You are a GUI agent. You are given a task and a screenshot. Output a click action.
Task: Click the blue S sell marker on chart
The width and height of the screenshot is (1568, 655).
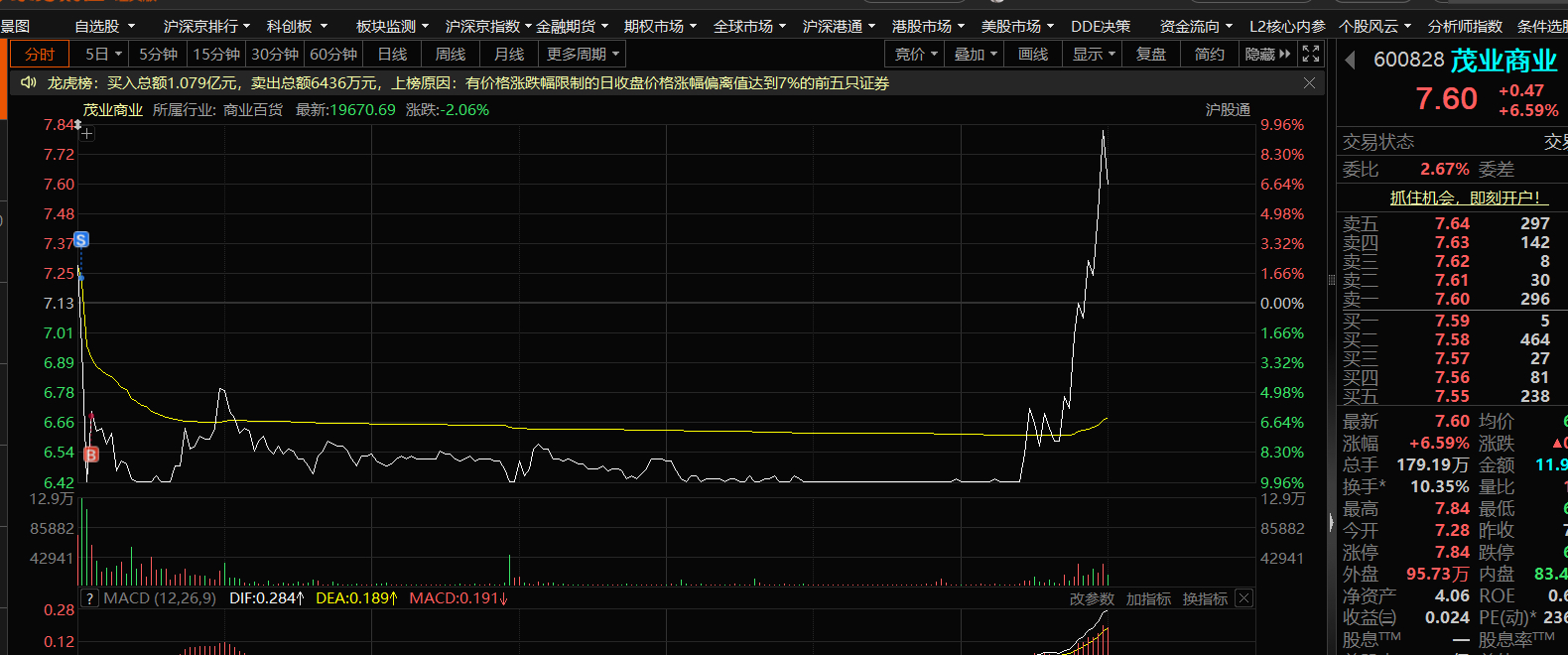[81, 239]
